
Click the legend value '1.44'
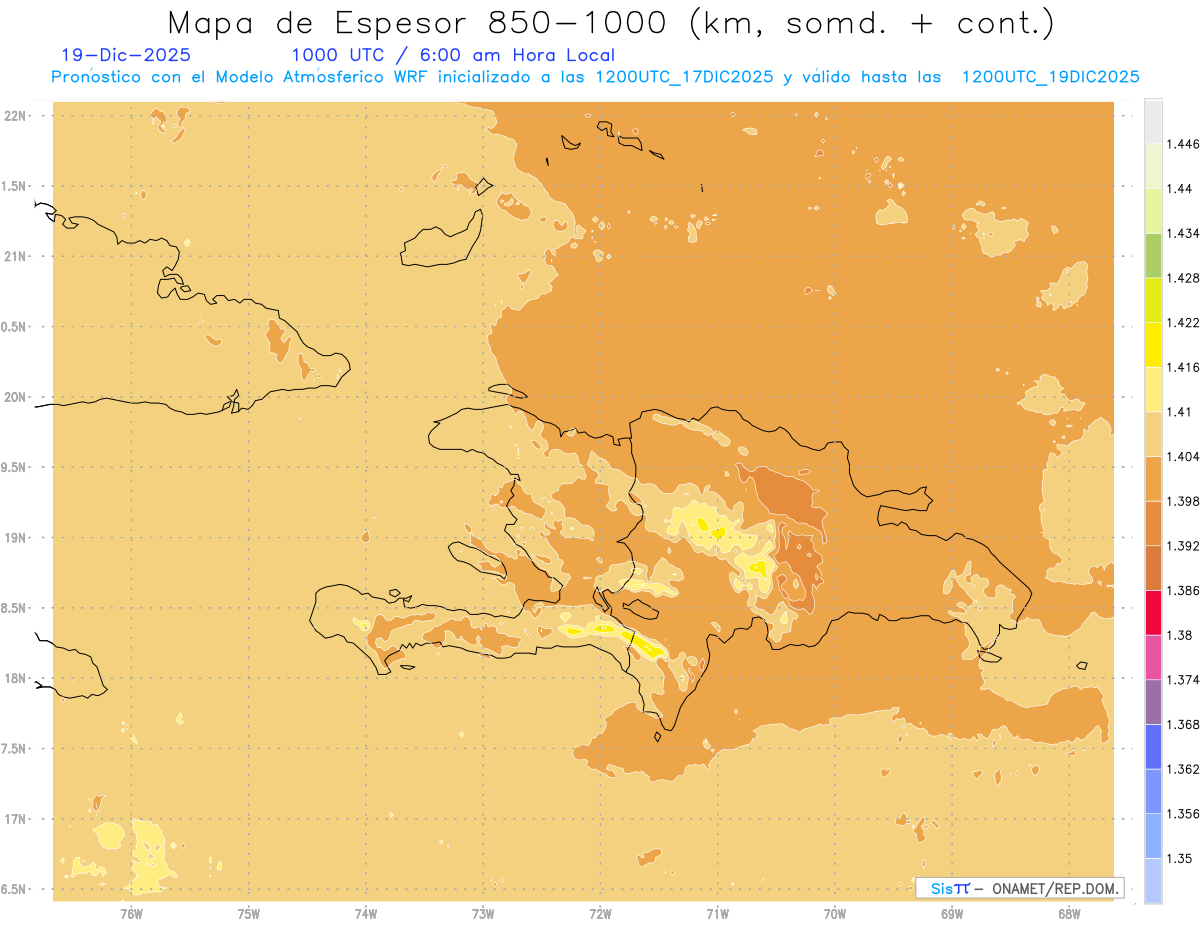coord(1181,189)
